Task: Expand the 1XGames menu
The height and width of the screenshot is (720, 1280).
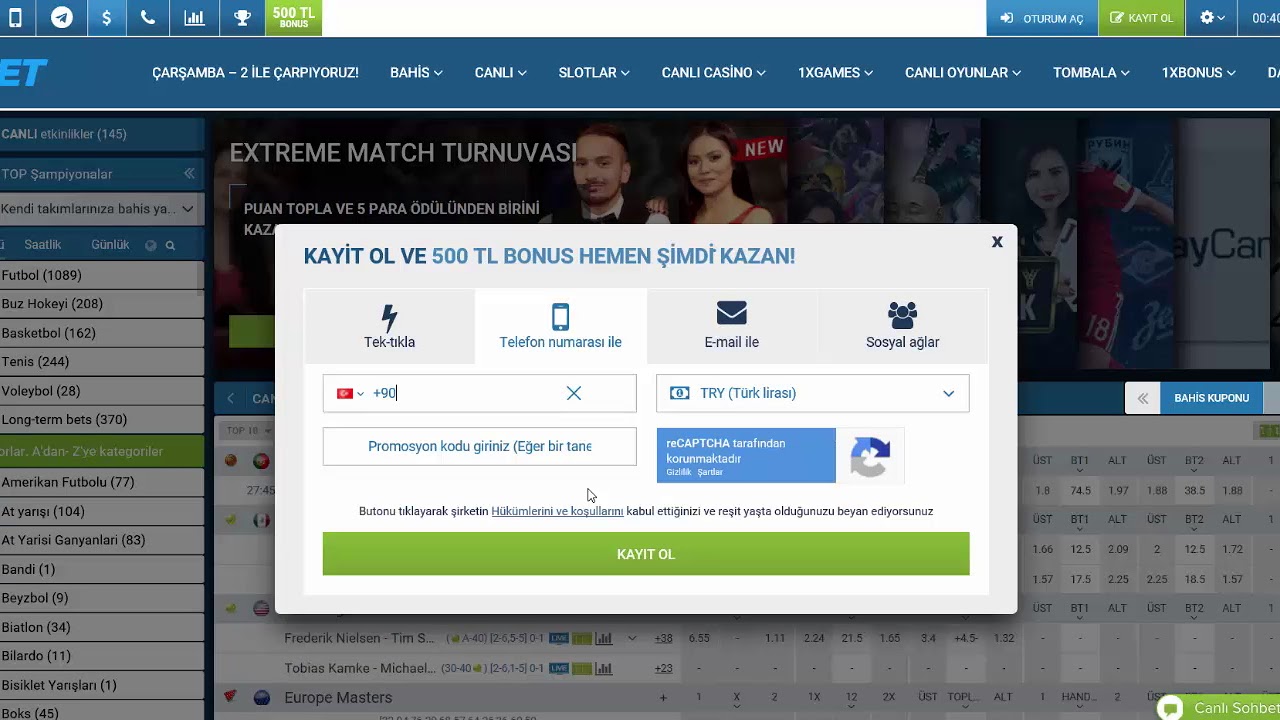Action: [835, 73]
